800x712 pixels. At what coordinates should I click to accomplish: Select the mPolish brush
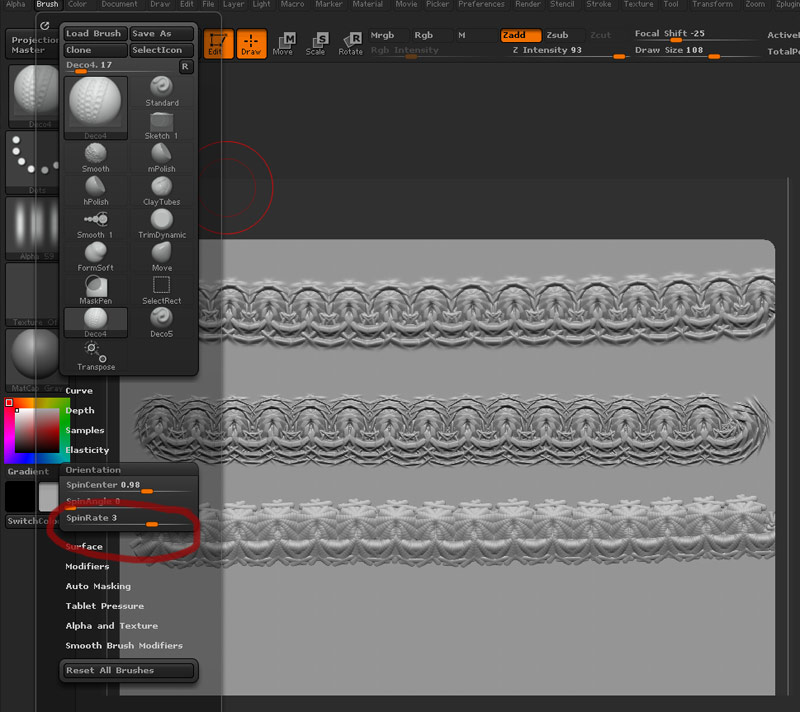point(161,158)
